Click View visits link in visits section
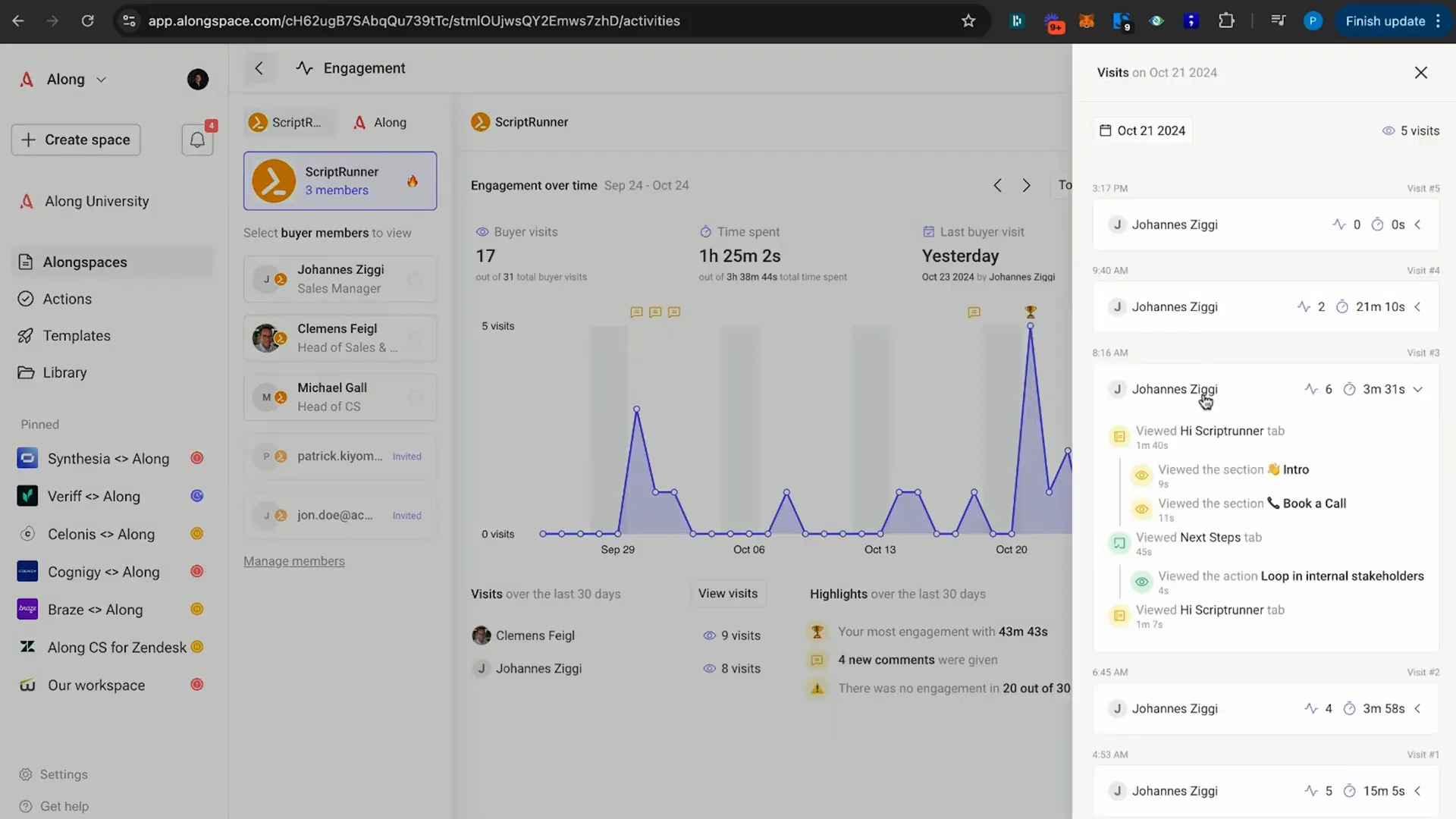Screen dimensions: 1456x819 tap(727, 593)
